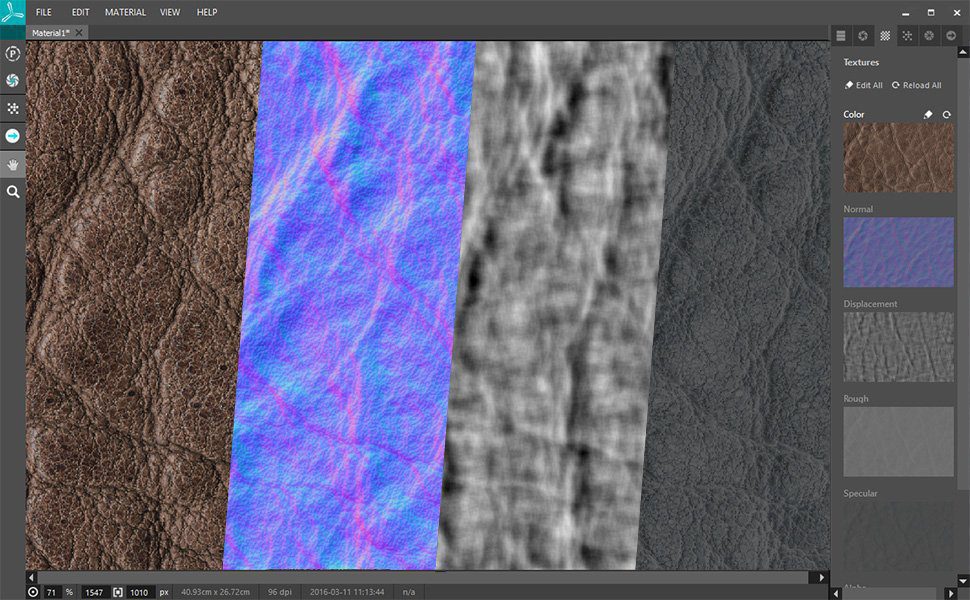Image resolution: width=970 pixels, height=600 pixels.
Task: Switch to the Material1 tab
Action: [52, 32]
